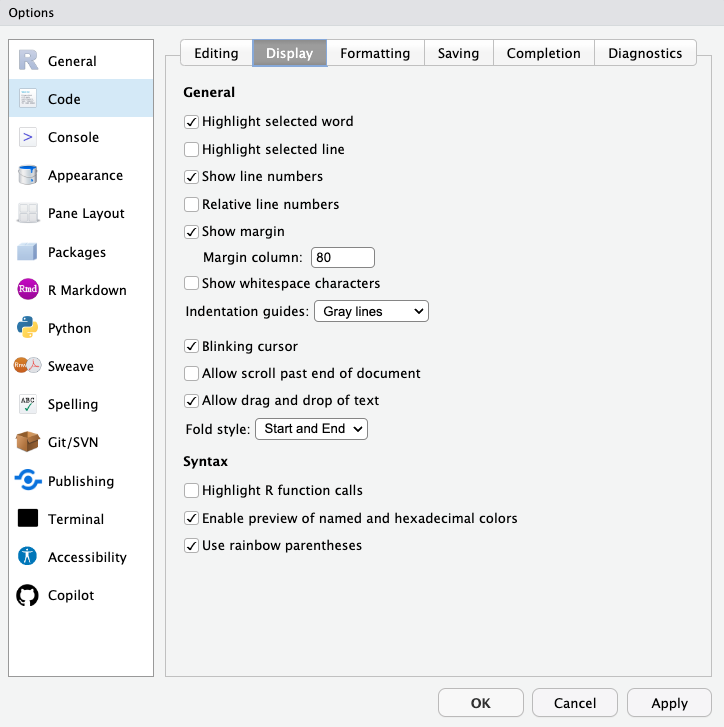Open the Copilot GitHub icon

pos(28,595)
